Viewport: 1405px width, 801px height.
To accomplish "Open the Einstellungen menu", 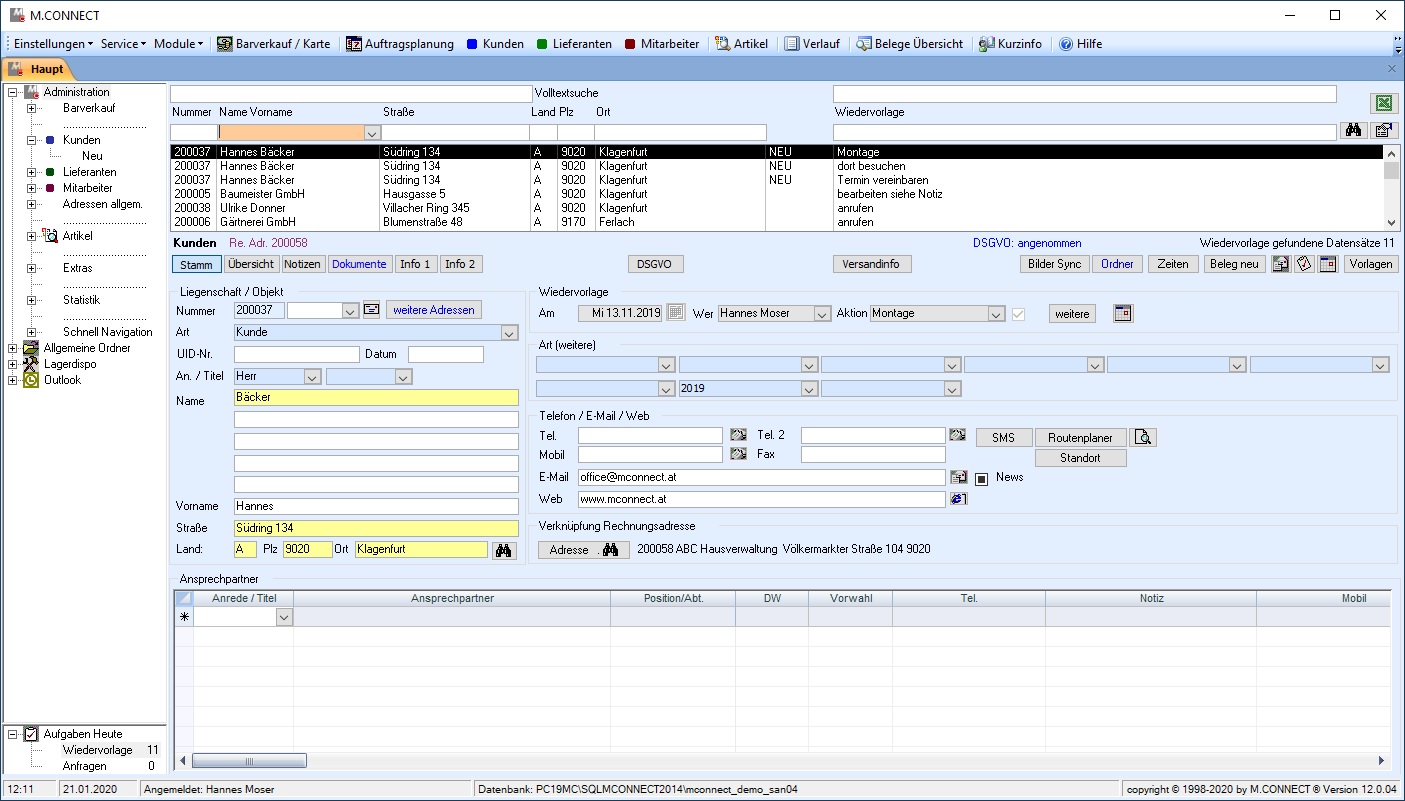I will [x=53, y=44].
